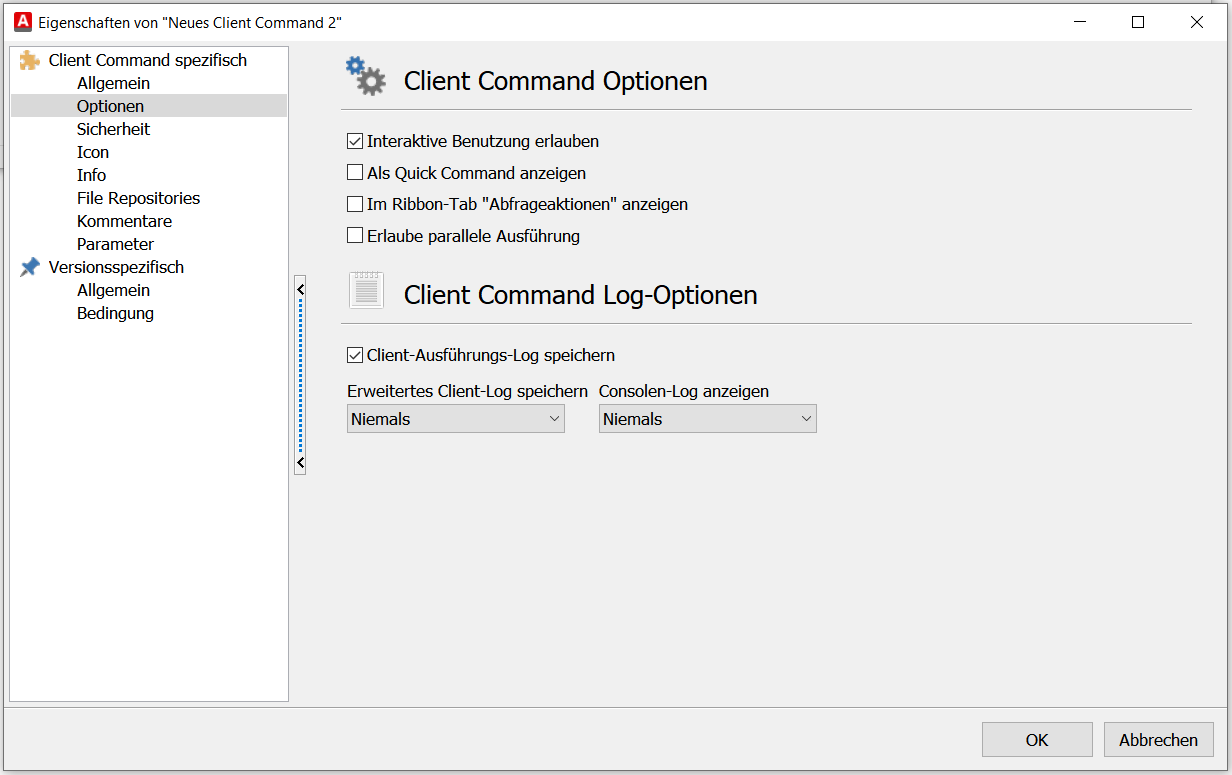Enable Als Quick Command anzeigen checkbox

355,173
